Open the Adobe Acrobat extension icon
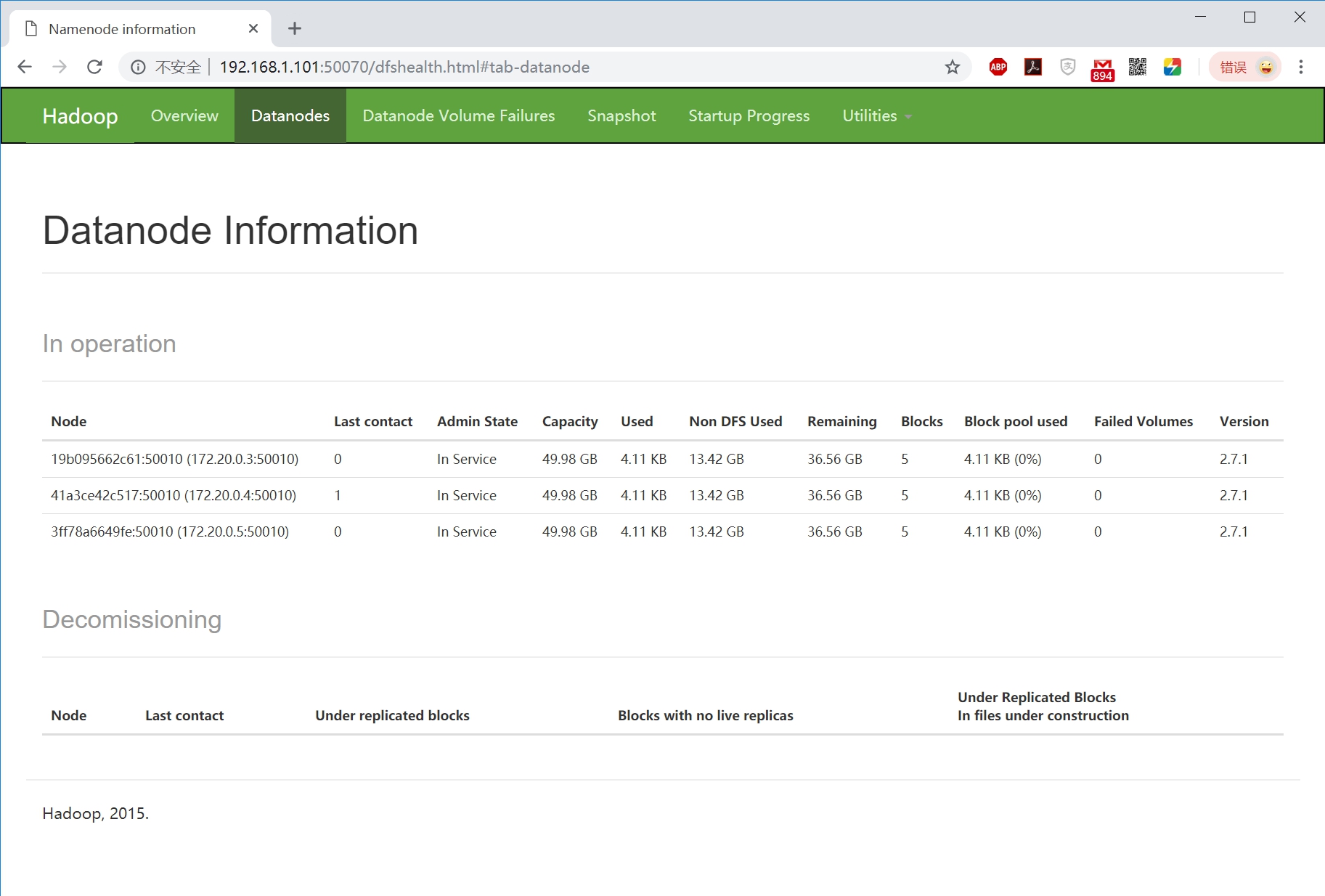This screenshot has width=1325, height=896. (1033, 67)
